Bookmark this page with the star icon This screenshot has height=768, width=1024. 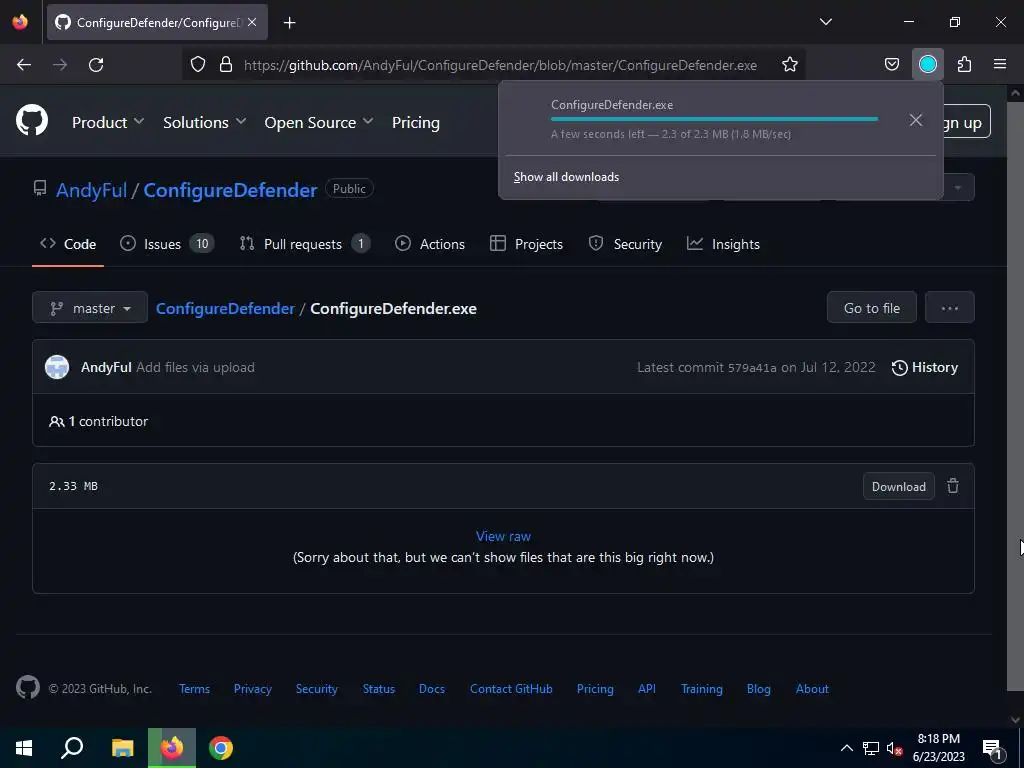pyautogui.click(x=790, y=65)
